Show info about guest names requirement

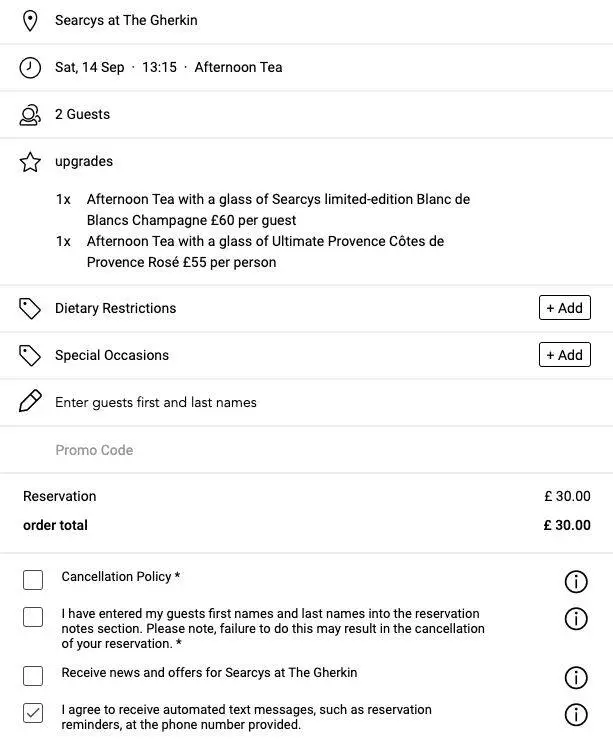point(576,619)
